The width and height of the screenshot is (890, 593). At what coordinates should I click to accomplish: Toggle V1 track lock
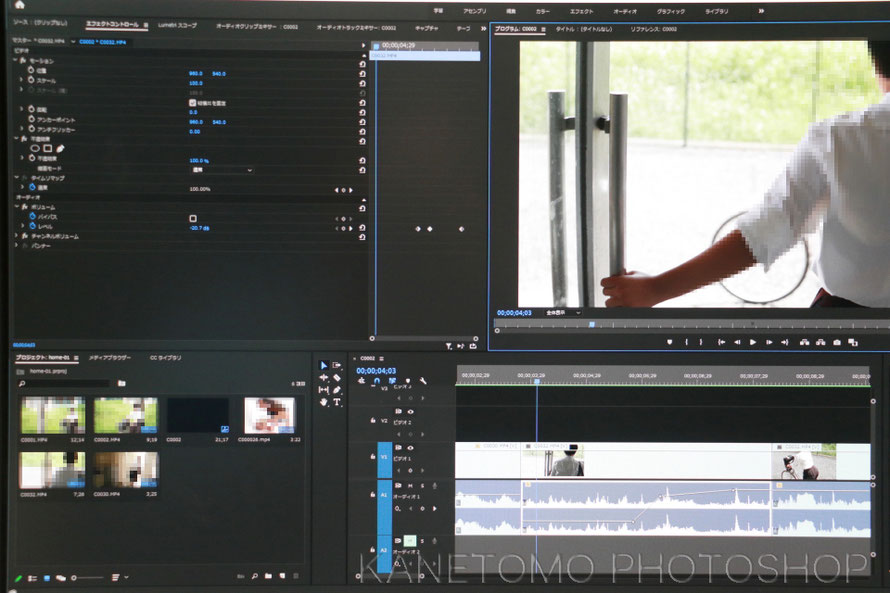pos(373,456)
